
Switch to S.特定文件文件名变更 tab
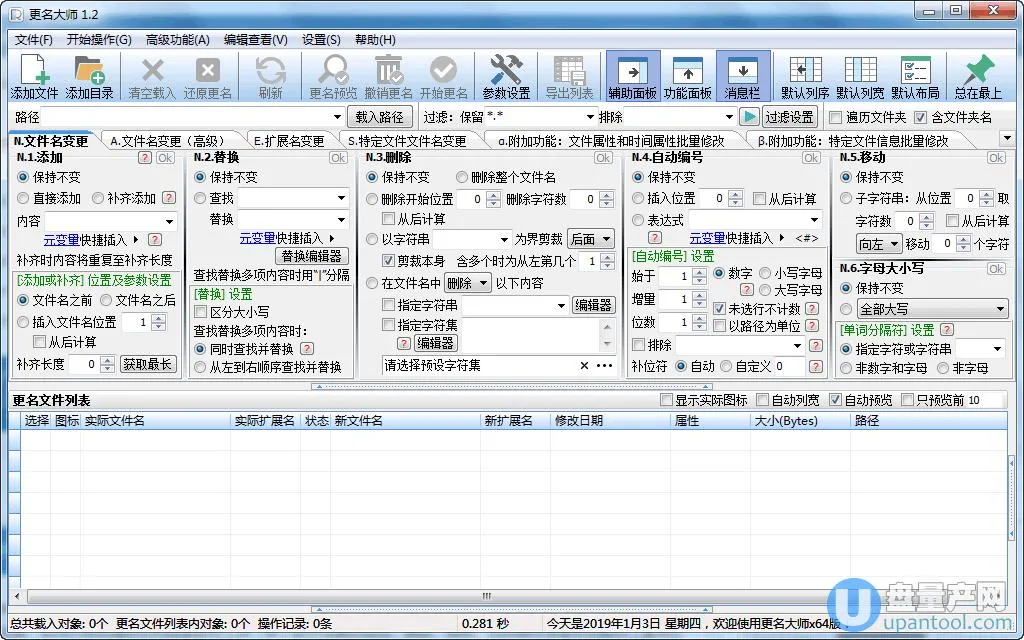click(x=408, y=141)
